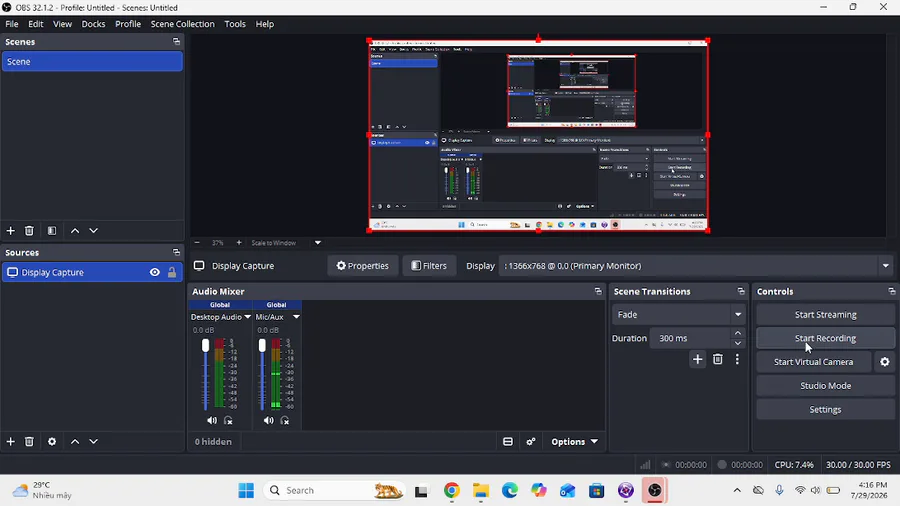Toggle monitoring for Desktop Audio
This screenshot has height=506, width=900.
click(228, 421)
